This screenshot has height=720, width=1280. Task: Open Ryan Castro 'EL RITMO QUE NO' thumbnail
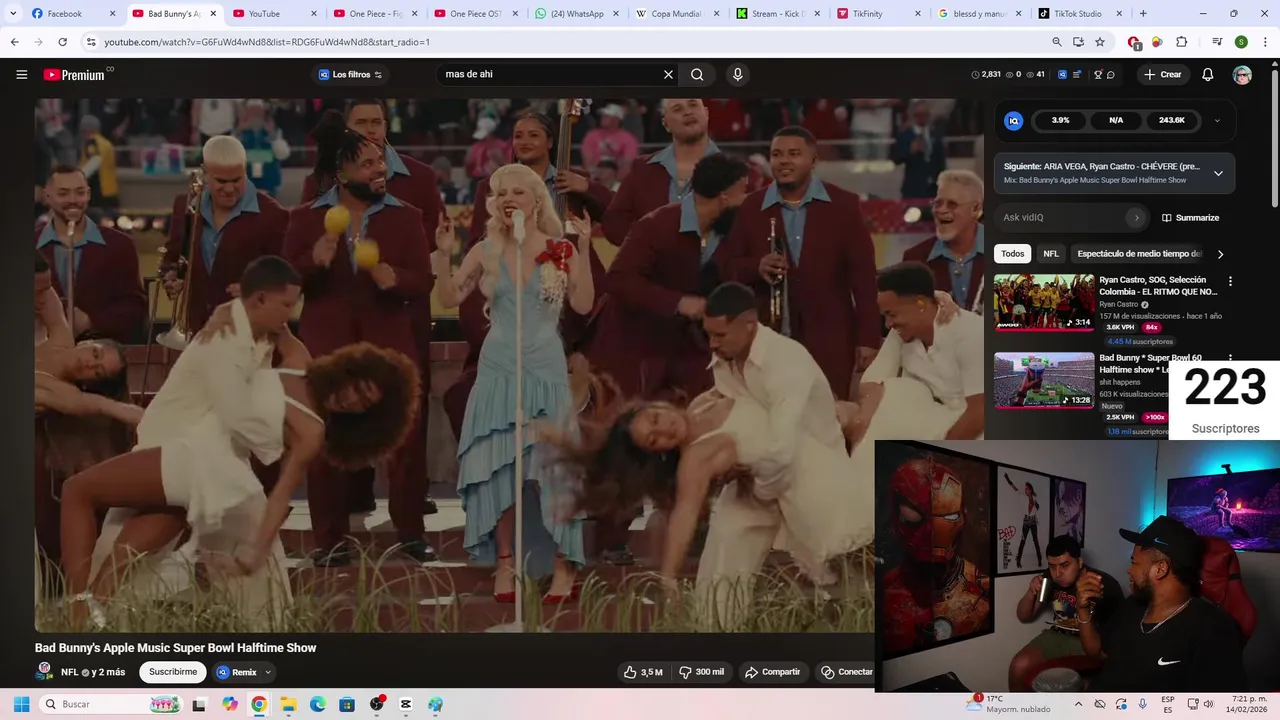(1044, 302)
